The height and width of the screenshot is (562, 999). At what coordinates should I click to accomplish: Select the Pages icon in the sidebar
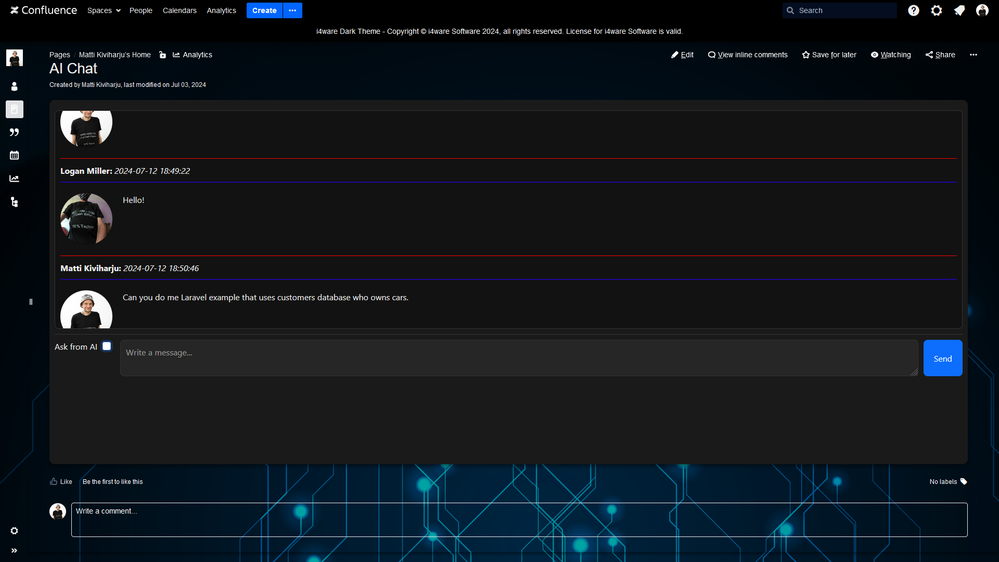pyautogui.click(x=14, y=109)
